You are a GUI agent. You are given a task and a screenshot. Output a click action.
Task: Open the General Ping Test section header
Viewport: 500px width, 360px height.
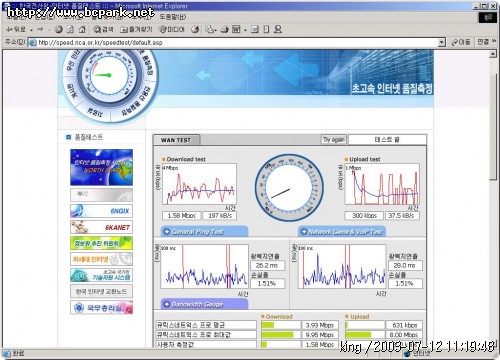click(x=204, y=231)
